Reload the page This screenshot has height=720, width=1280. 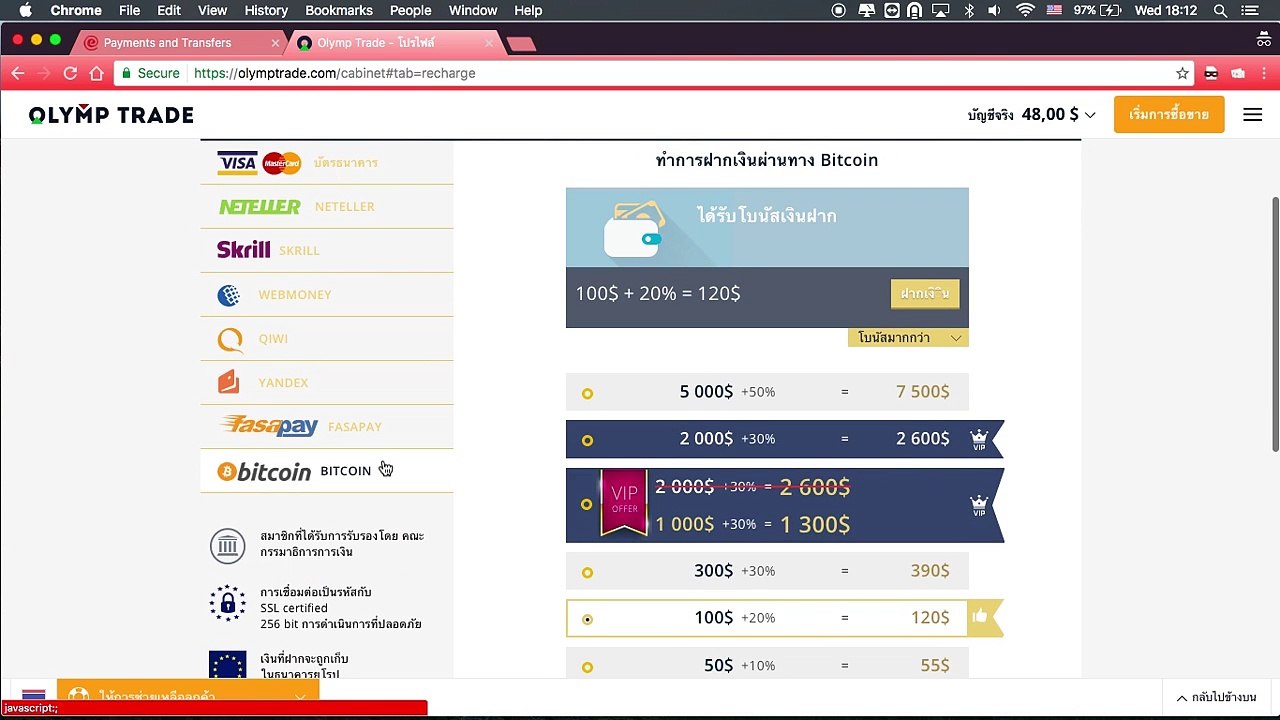point(70,73)
